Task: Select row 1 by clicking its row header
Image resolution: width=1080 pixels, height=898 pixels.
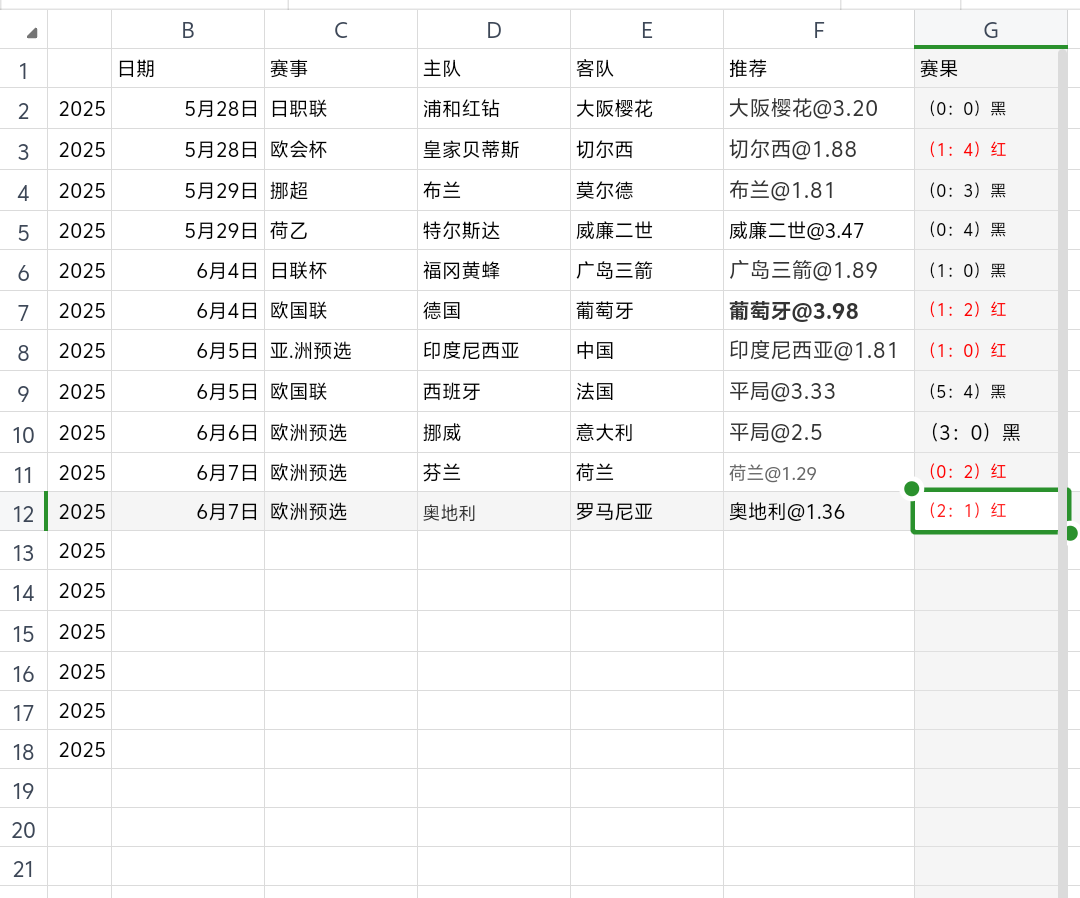Action: click(x=23, y=69)
